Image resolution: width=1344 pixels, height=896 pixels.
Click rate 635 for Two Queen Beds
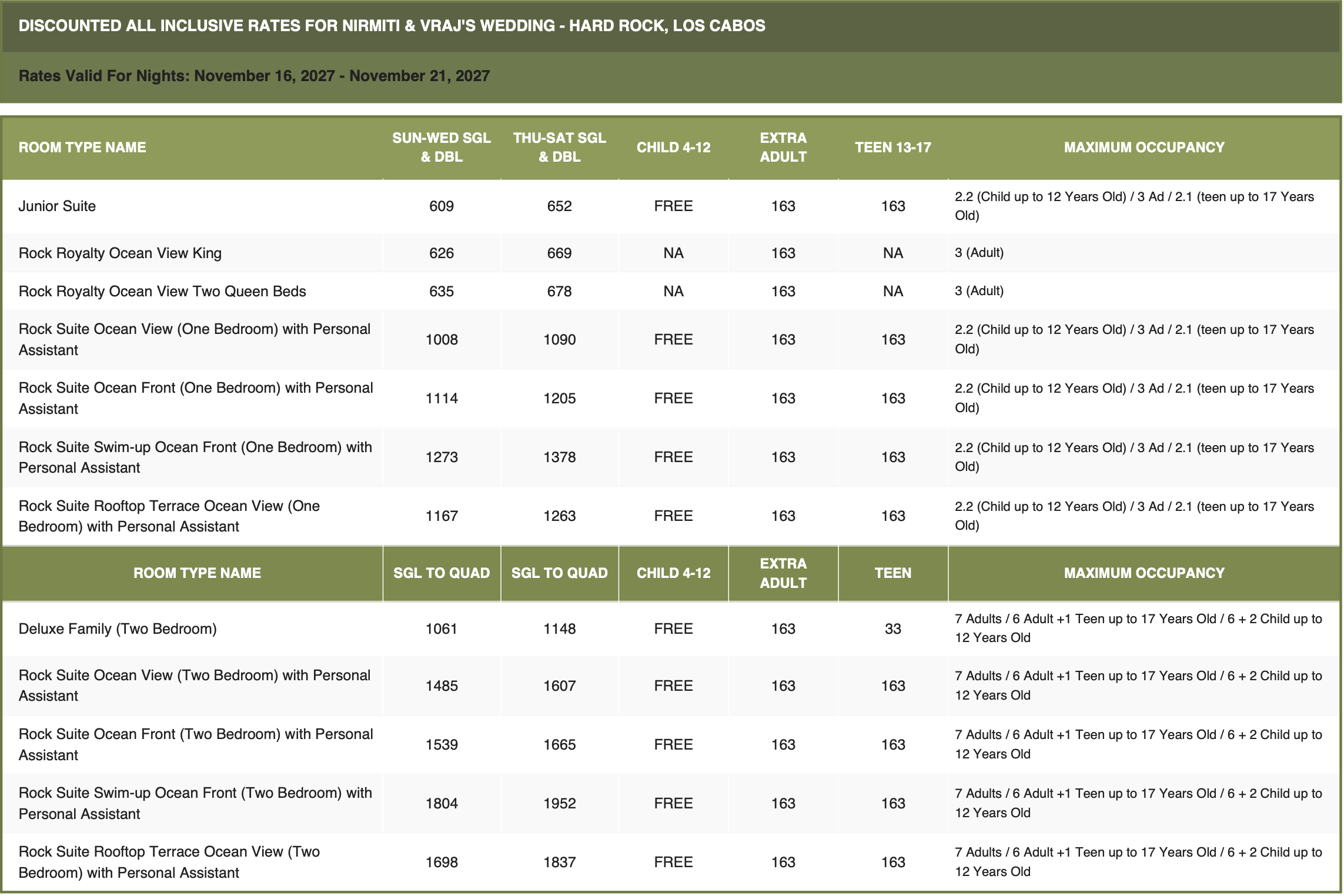point(442,291)
